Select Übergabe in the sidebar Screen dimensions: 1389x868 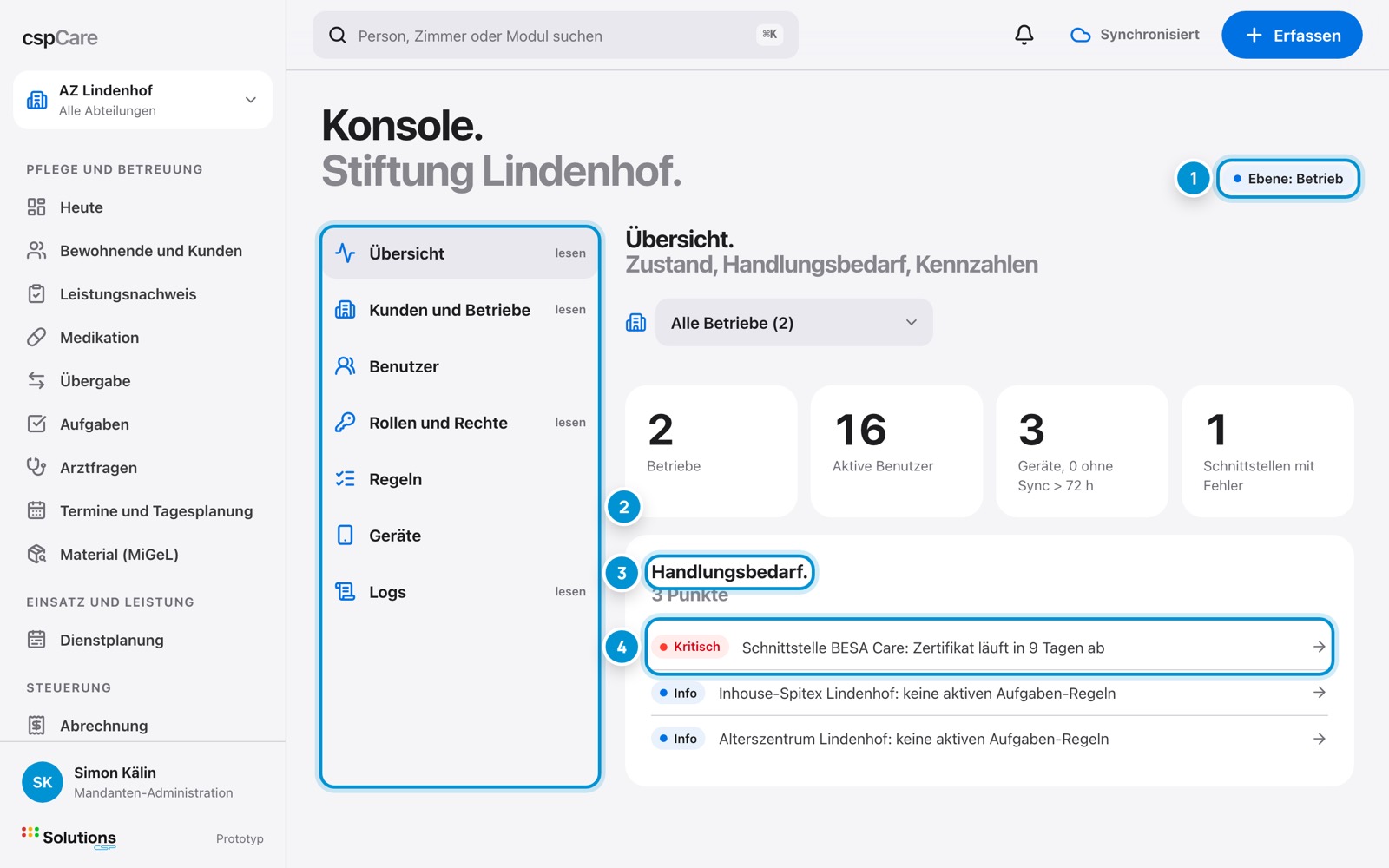coord(142,380)
